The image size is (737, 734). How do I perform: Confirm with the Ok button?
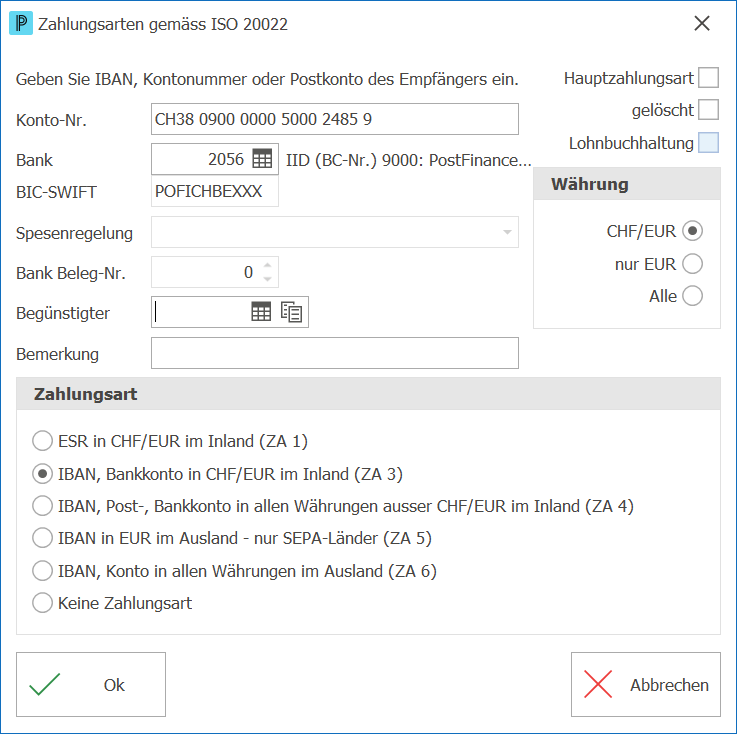click(x=91, y=684)
